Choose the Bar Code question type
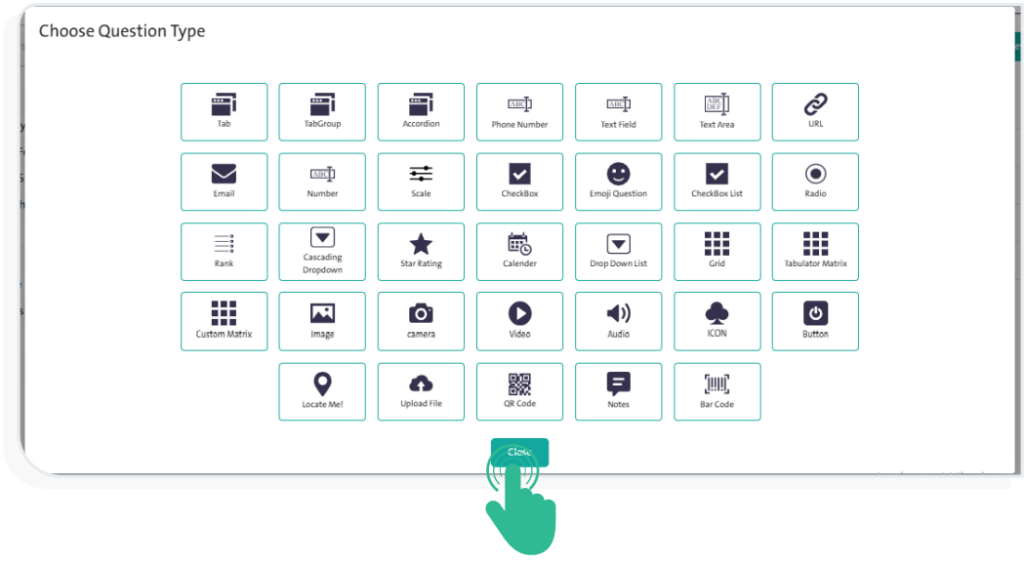The image size is (1024, 564). [717, 392]
